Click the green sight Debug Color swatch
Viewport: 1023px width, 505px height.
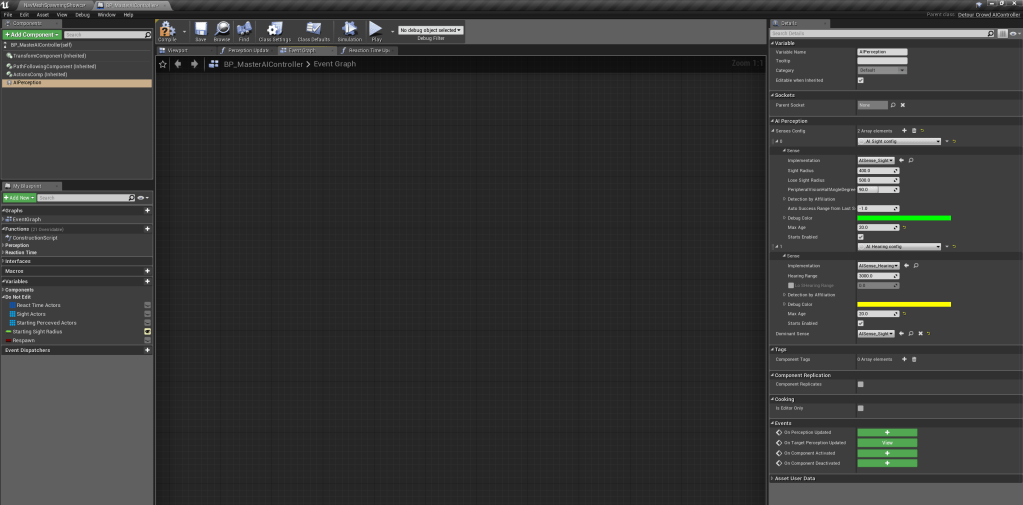(904, 217)
